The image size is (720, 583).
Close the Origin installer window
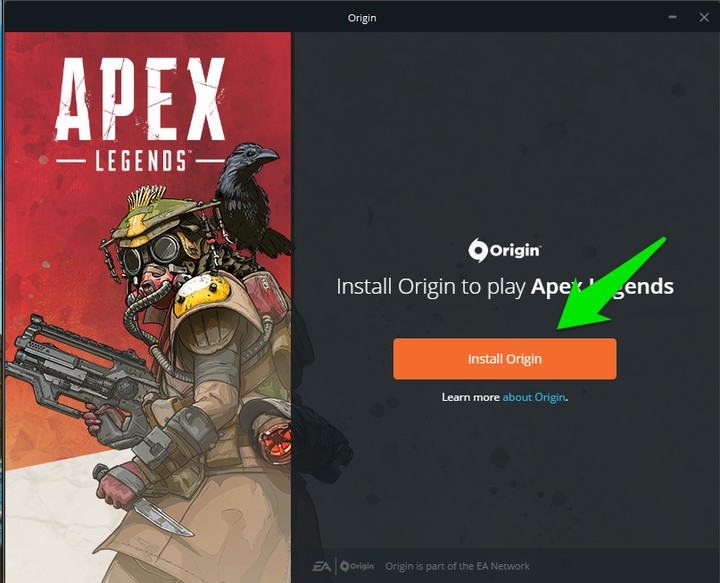point(703,17)
